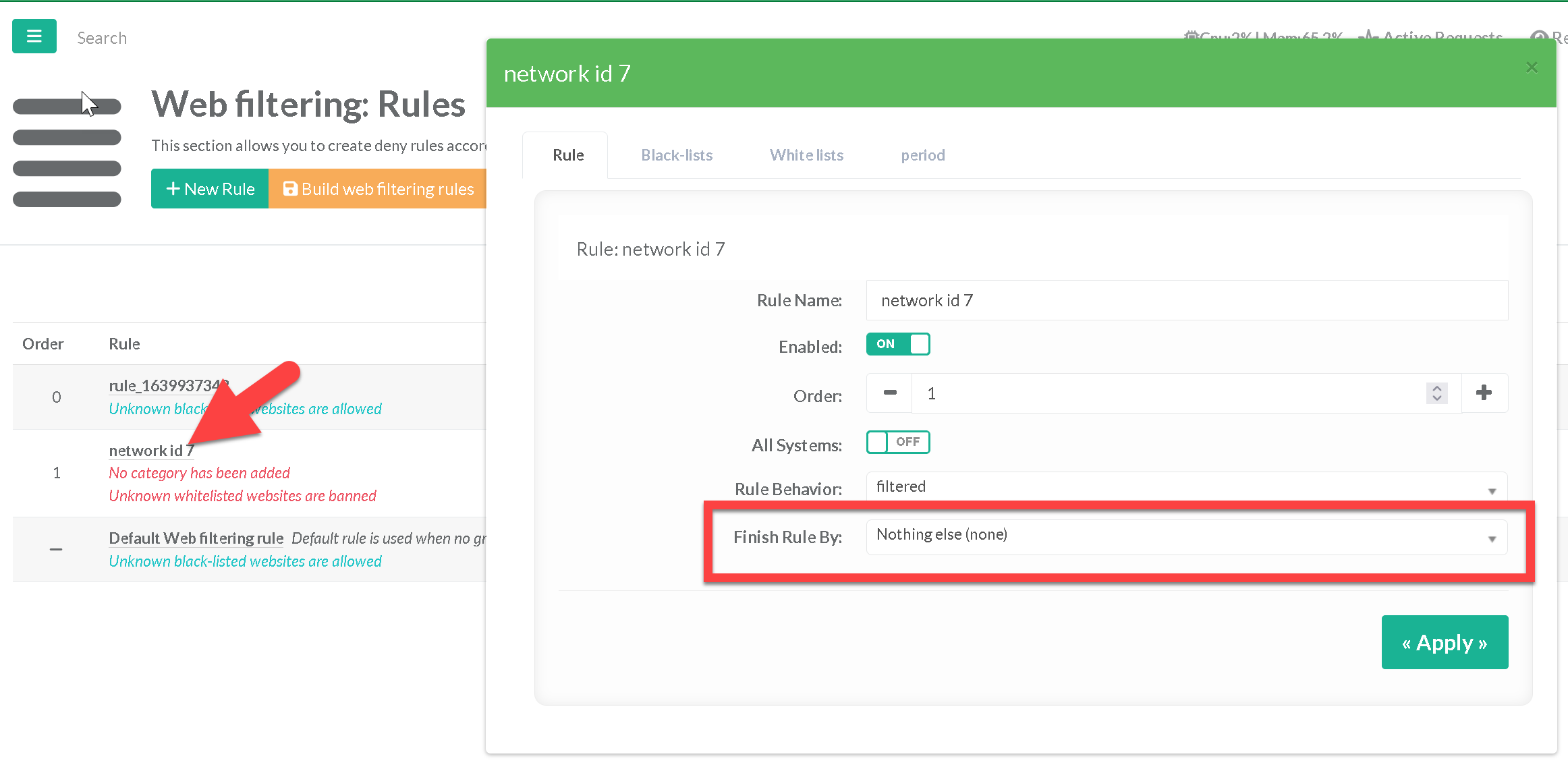The height and width of the screenshot is (767, 1568).
Task: Close the network id 7 dialog
Action: pos(1532,67)
